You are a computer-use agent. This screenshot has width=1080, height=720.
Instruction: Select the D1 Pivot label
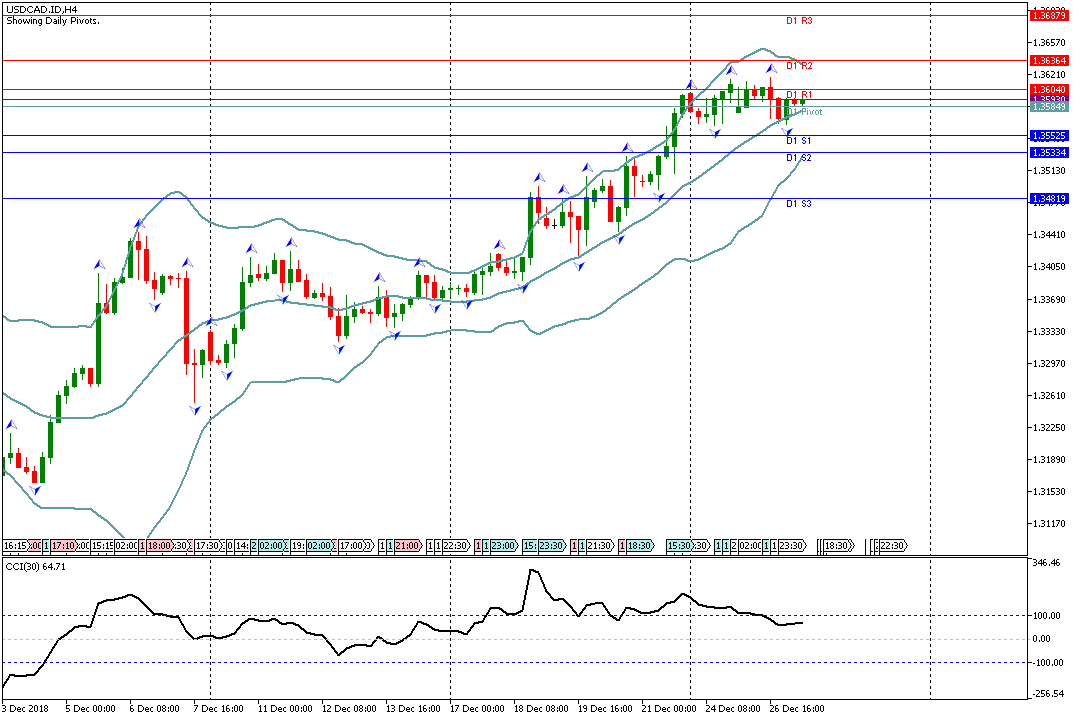[x=804, y=112]
